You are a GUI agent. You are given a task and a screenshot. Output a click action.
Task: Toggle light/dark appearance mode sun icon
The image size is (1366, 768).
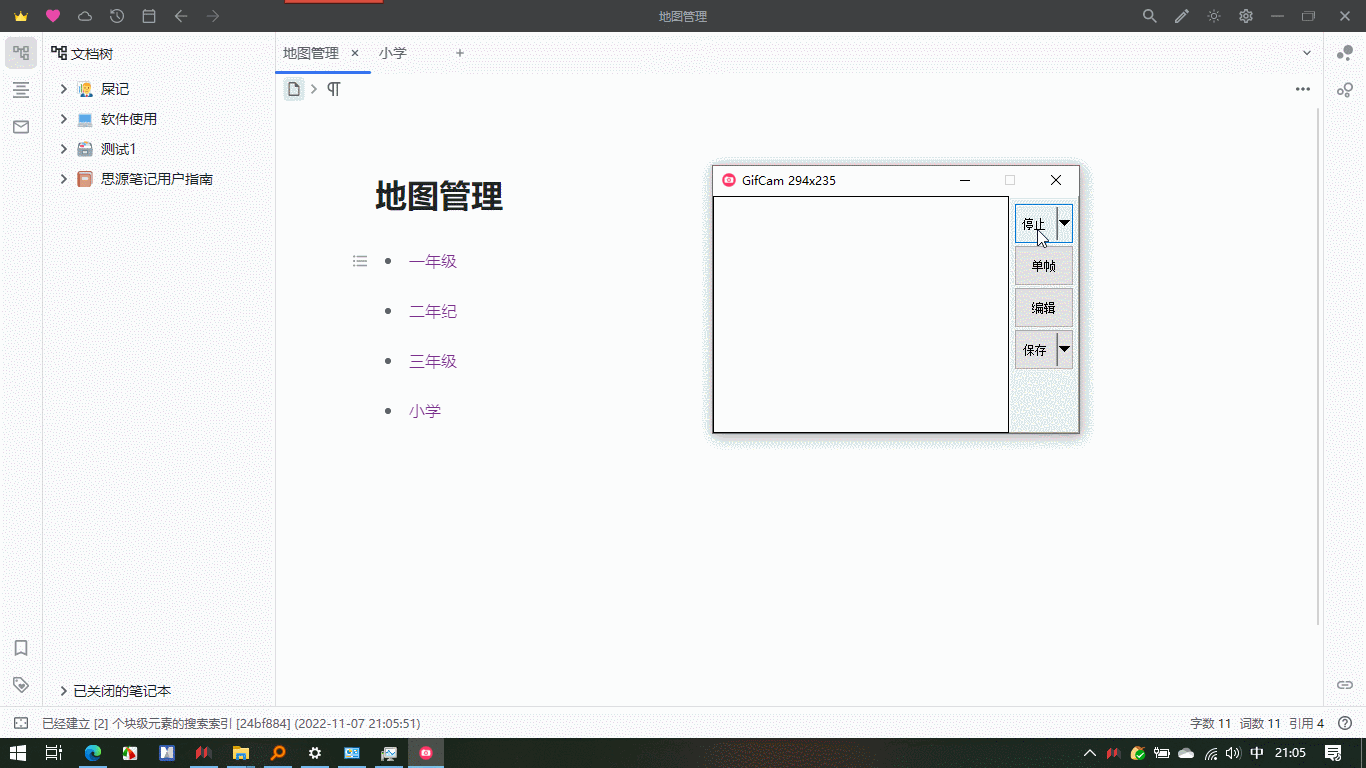(1214, 16)
